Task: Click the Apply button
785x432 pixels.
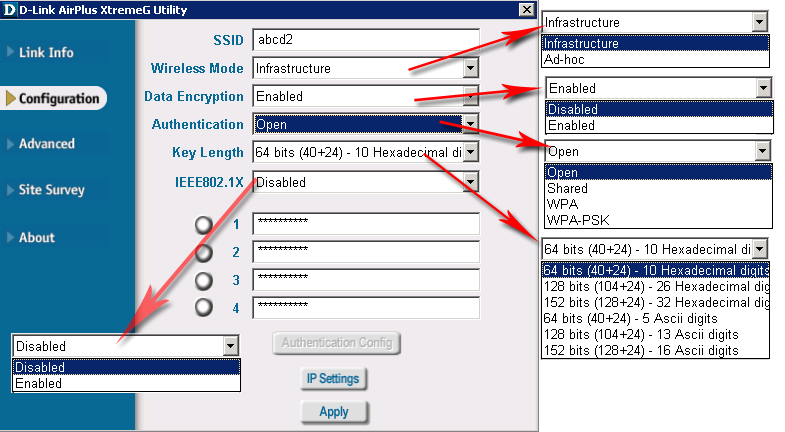Action: coord(334,412)
